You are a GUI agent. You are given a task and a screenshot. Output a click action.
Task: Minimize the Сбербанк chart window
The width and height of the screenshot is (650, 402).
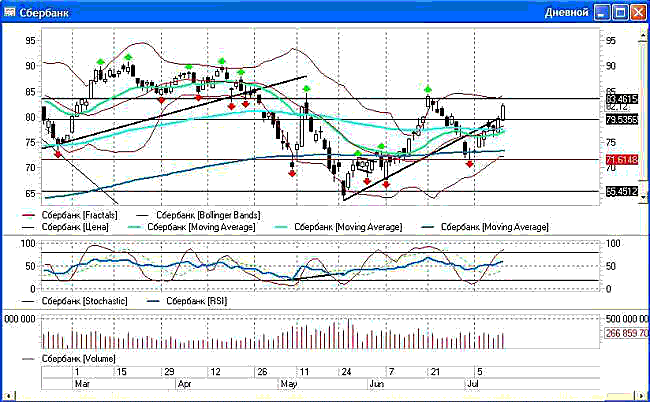[x=602, y=12]
